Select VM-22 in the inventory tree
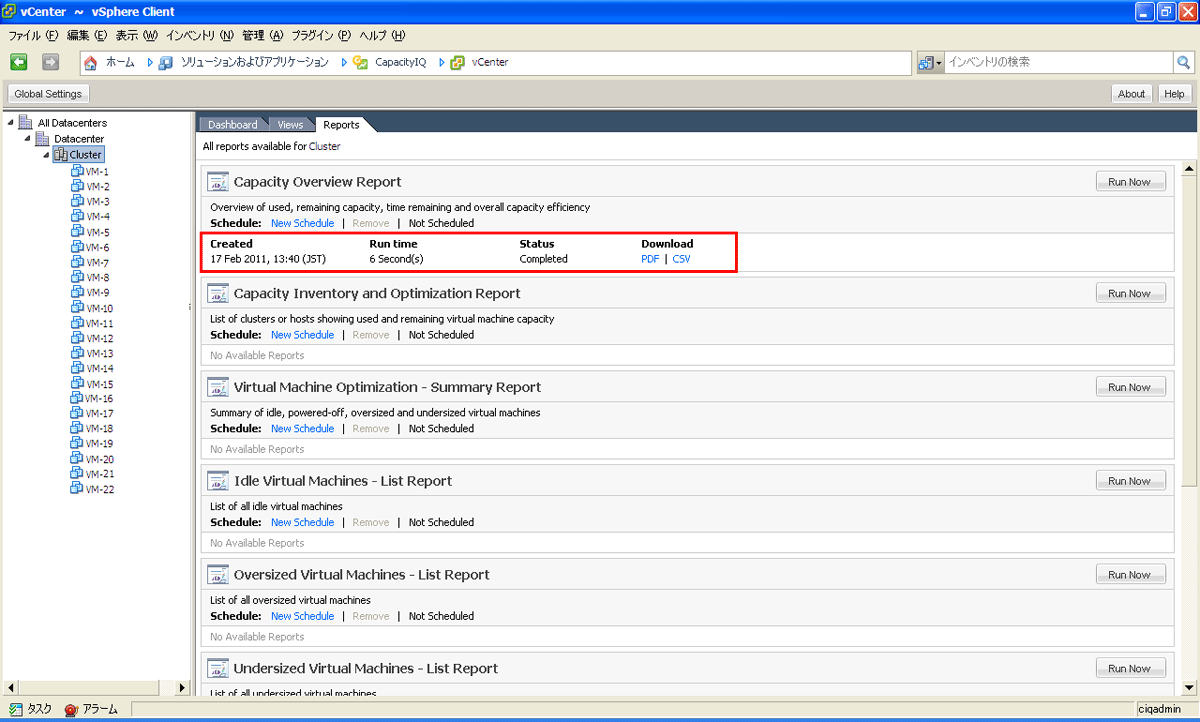The image size is (1200, 722). click(98, 489)
